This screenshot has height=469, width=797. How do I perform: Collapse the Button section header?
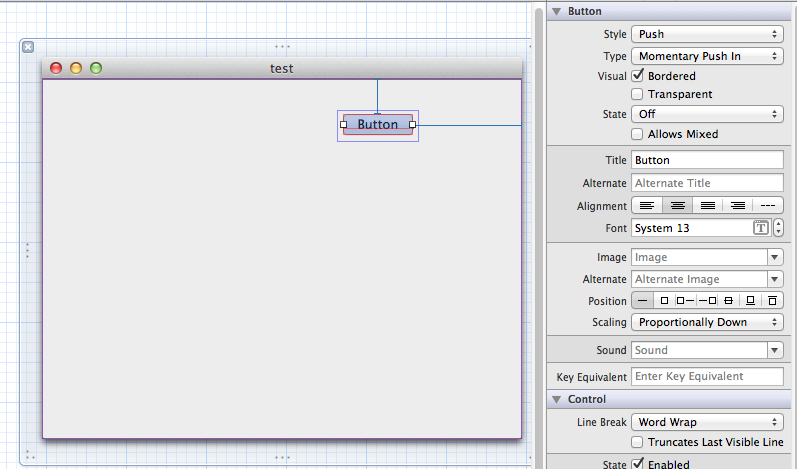(x=556, y=12)
